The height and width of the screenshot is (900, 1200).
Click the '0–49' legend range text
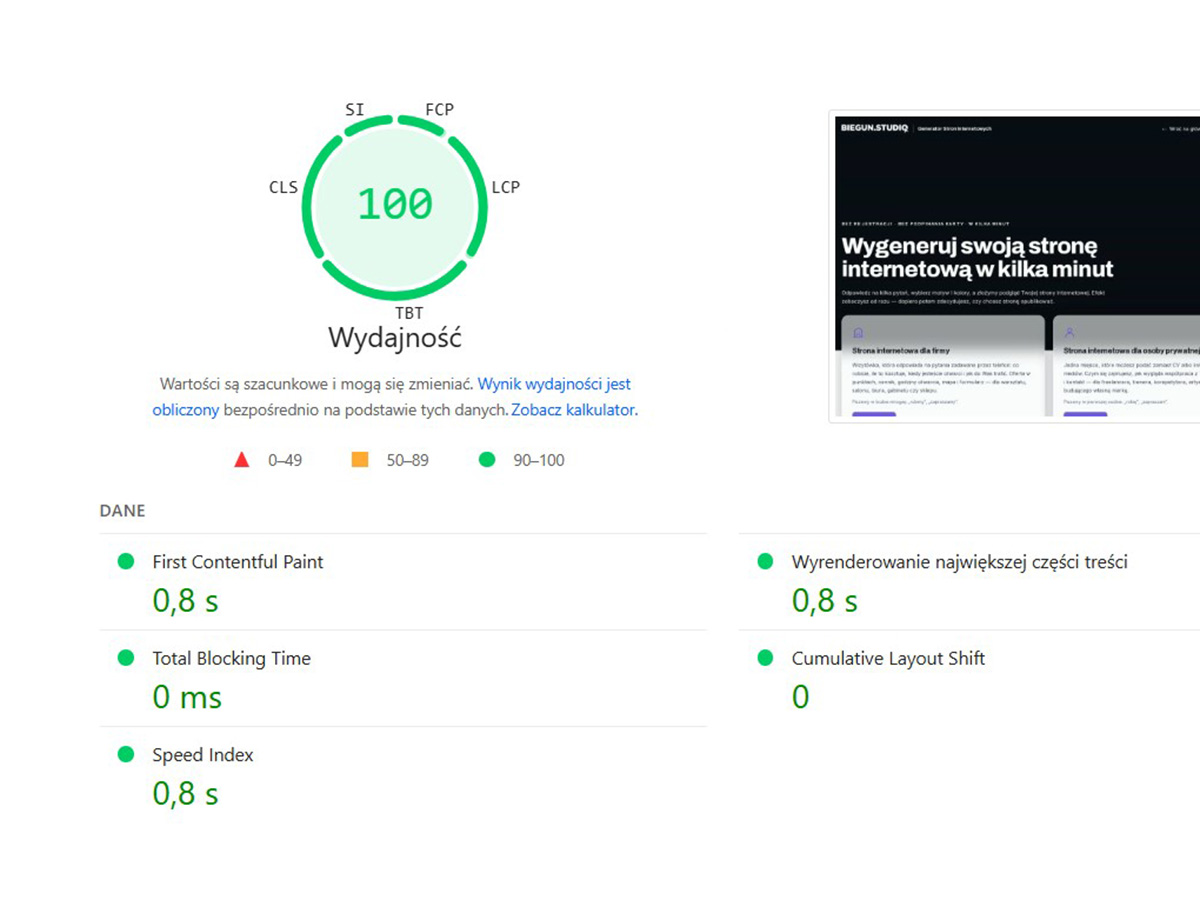[x=285, y=460]
